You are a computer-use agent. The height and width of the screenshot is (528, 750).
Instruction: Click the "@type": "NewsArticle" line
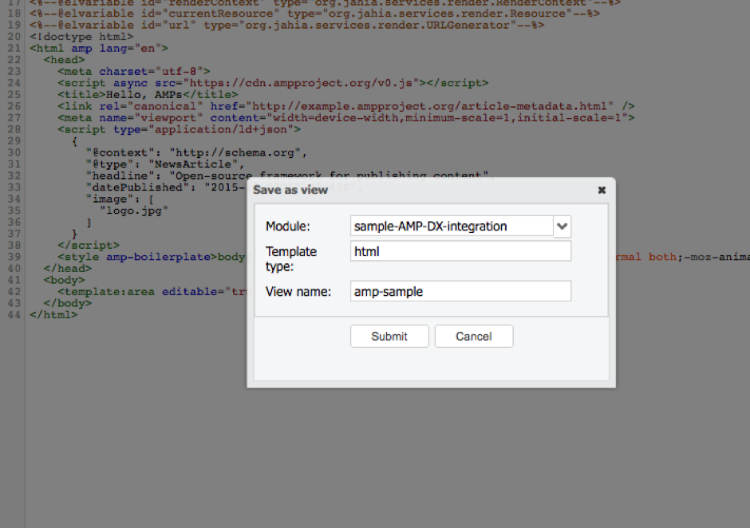(x=165, y=164)
